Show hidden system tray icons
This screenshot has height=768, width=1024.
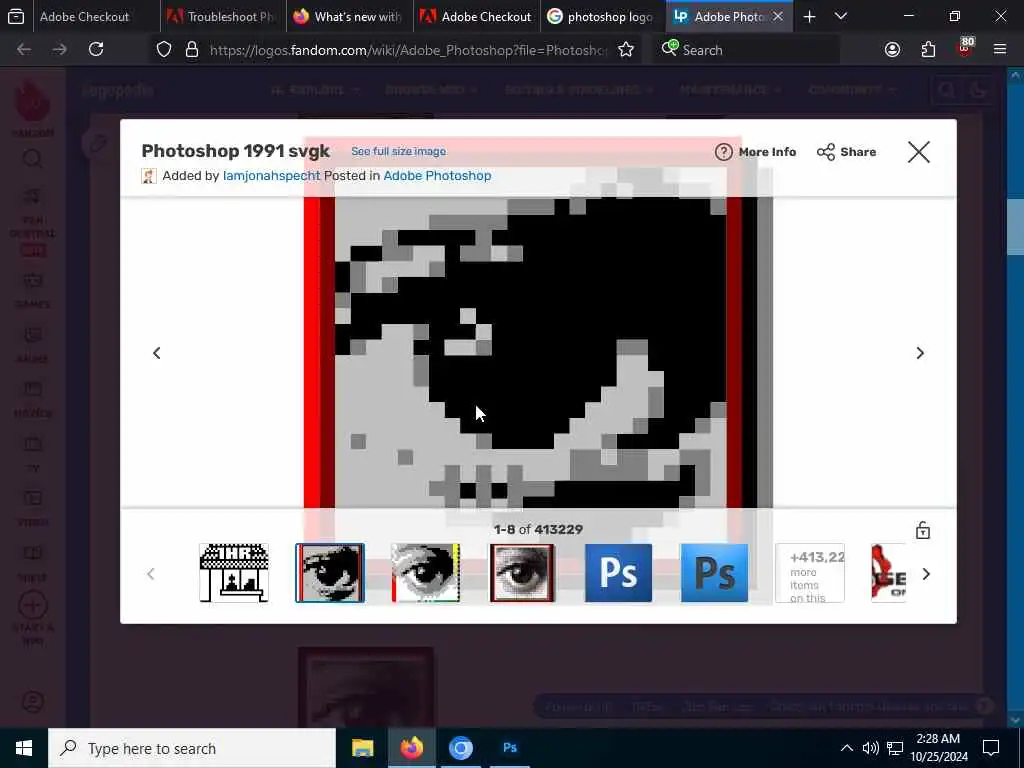tap(846, 748)
